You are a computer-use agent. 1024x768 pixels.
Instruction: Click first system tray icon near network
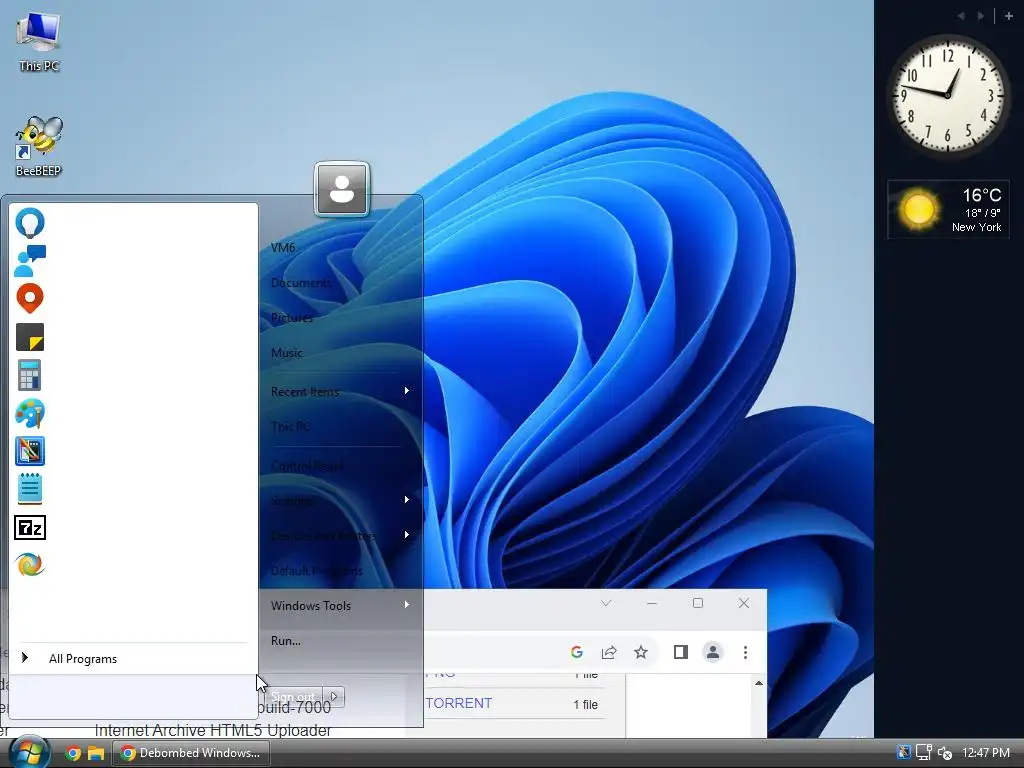coord(904,753)
